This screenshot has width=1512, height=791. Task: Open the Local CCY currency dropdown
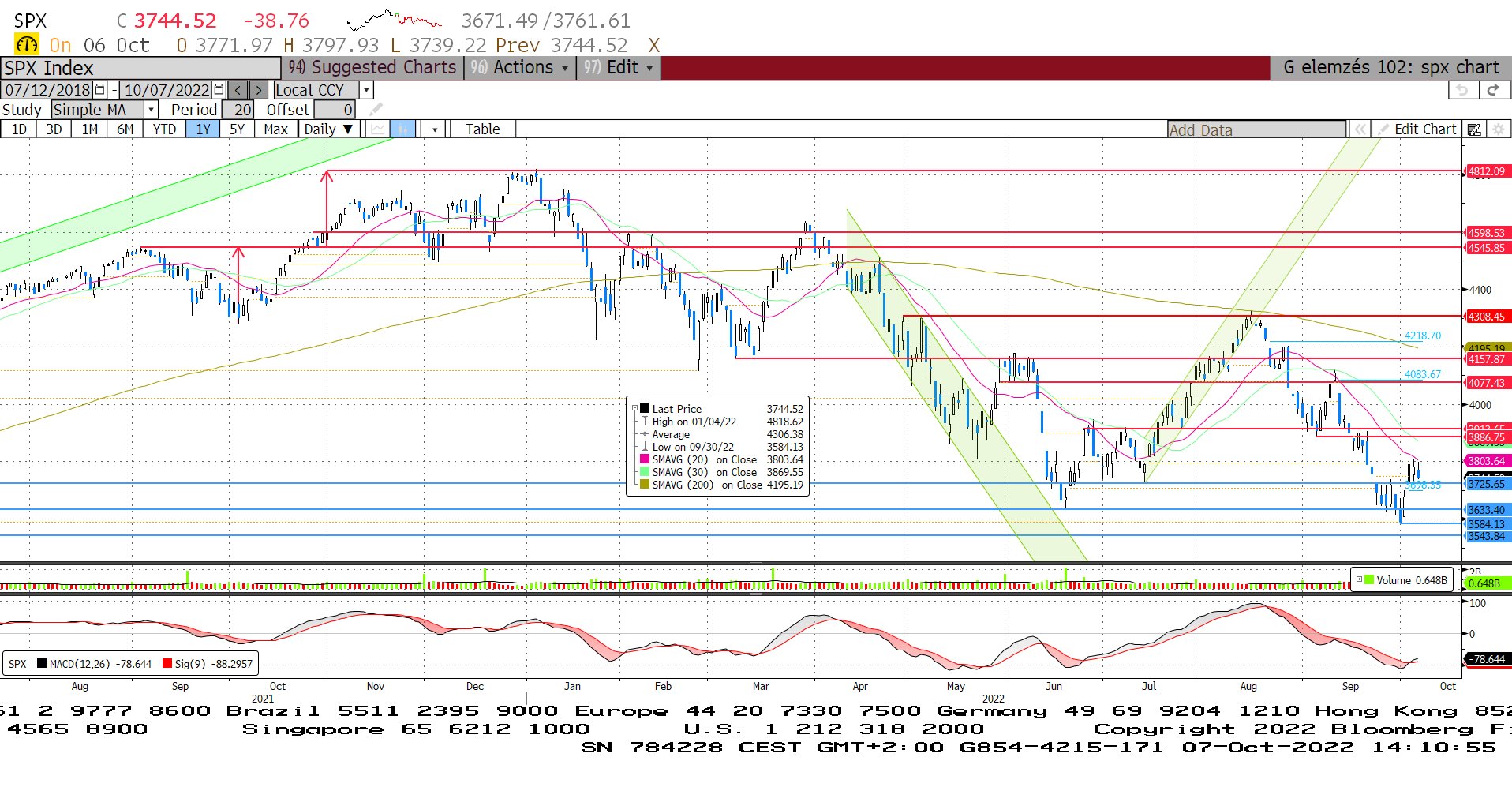pyautogui.click(x=366, y=90)
